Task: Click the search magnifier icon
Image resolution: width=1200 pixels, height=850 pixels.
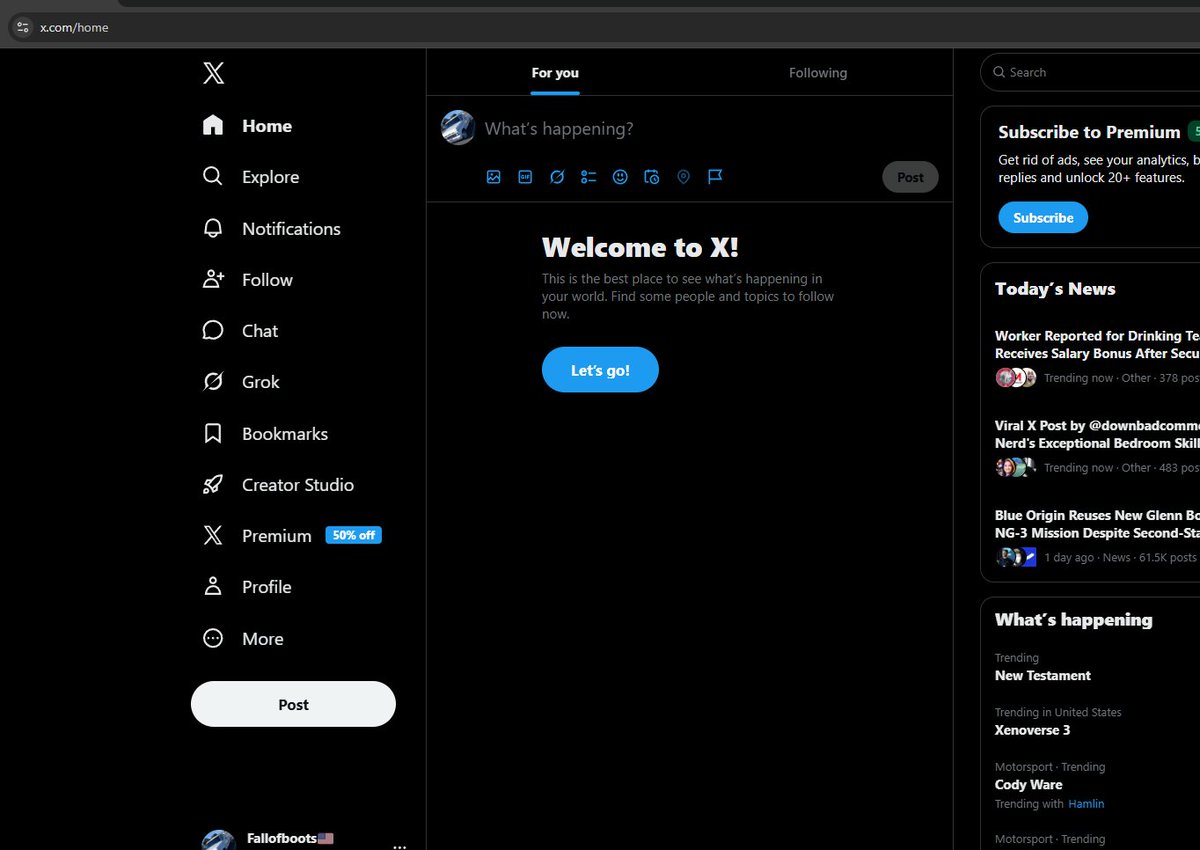Action: coord(999,72)
